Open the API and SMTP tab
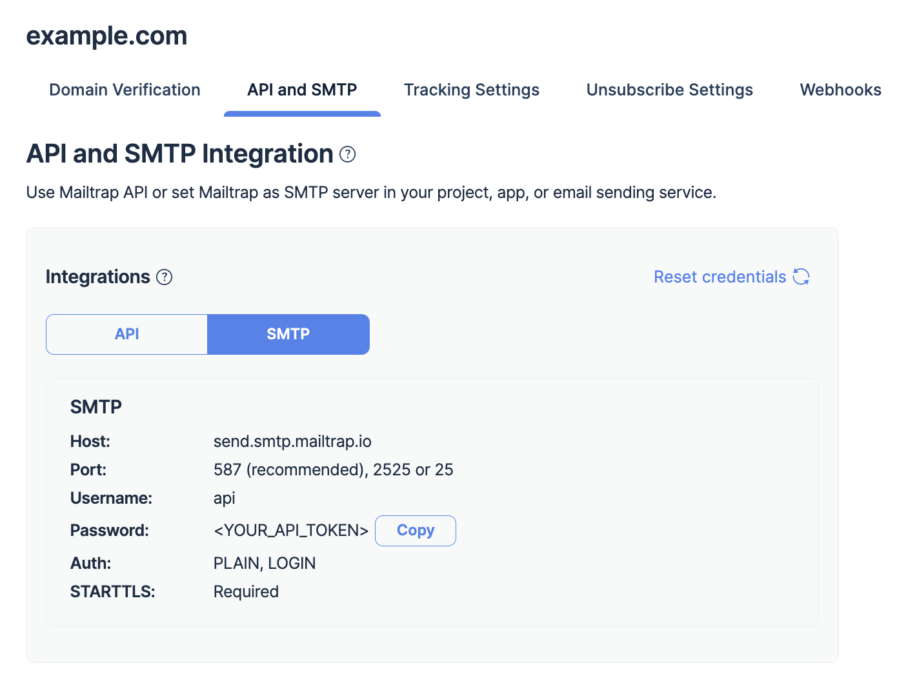The image size is (906, 694). coord(302,90)
